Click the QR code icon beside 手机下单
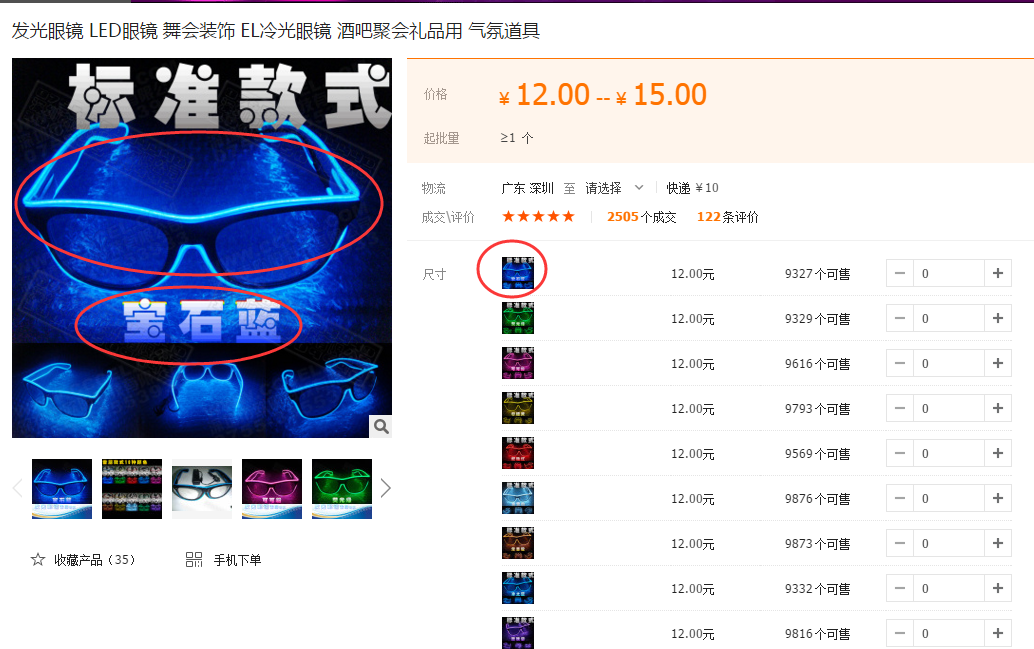Image resolution: width=1034 pixels, height=649 pixels. point(194,560)
